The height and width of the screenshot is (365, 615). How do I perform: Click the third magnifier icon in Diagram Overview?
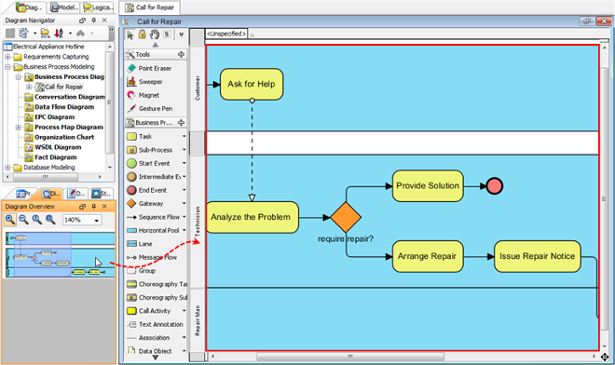(x=37, y=220)
